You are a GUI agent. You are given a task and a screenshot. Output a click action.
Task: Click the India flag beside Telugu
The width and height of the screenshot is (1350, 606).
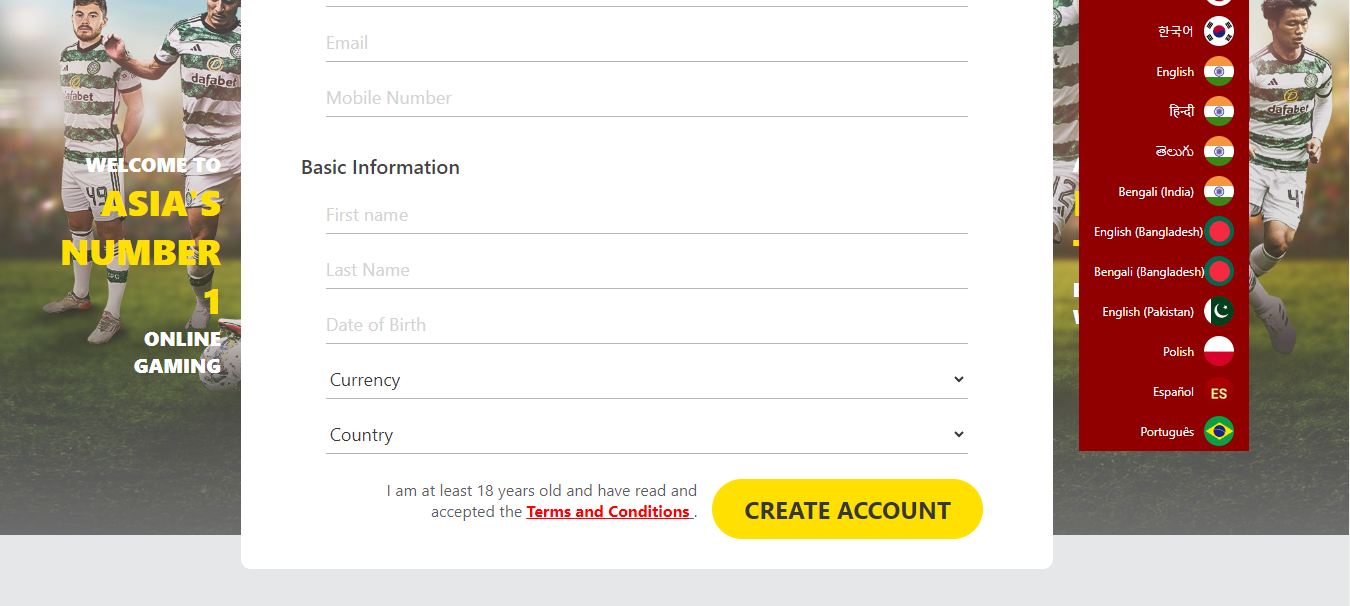1218,151
